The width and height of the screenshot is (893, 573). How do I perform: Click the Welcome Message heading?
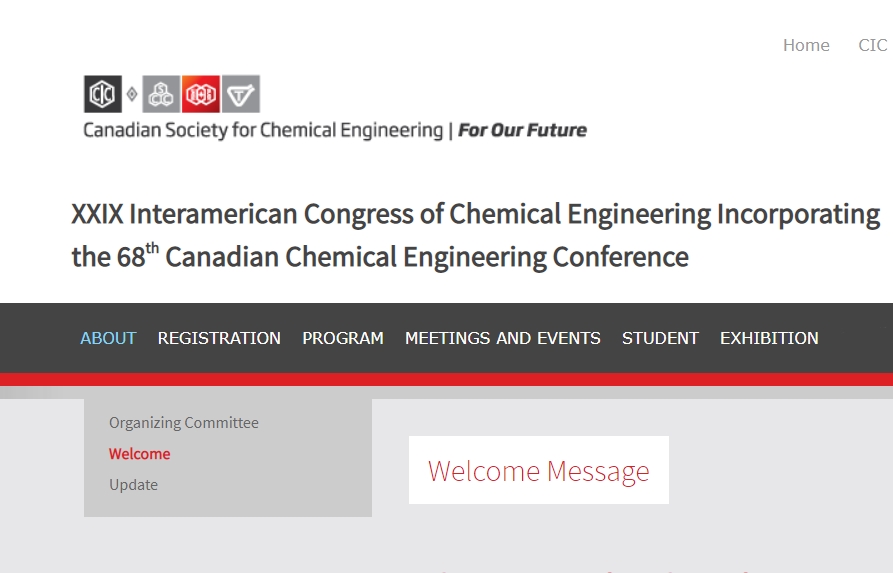point(539,471)
